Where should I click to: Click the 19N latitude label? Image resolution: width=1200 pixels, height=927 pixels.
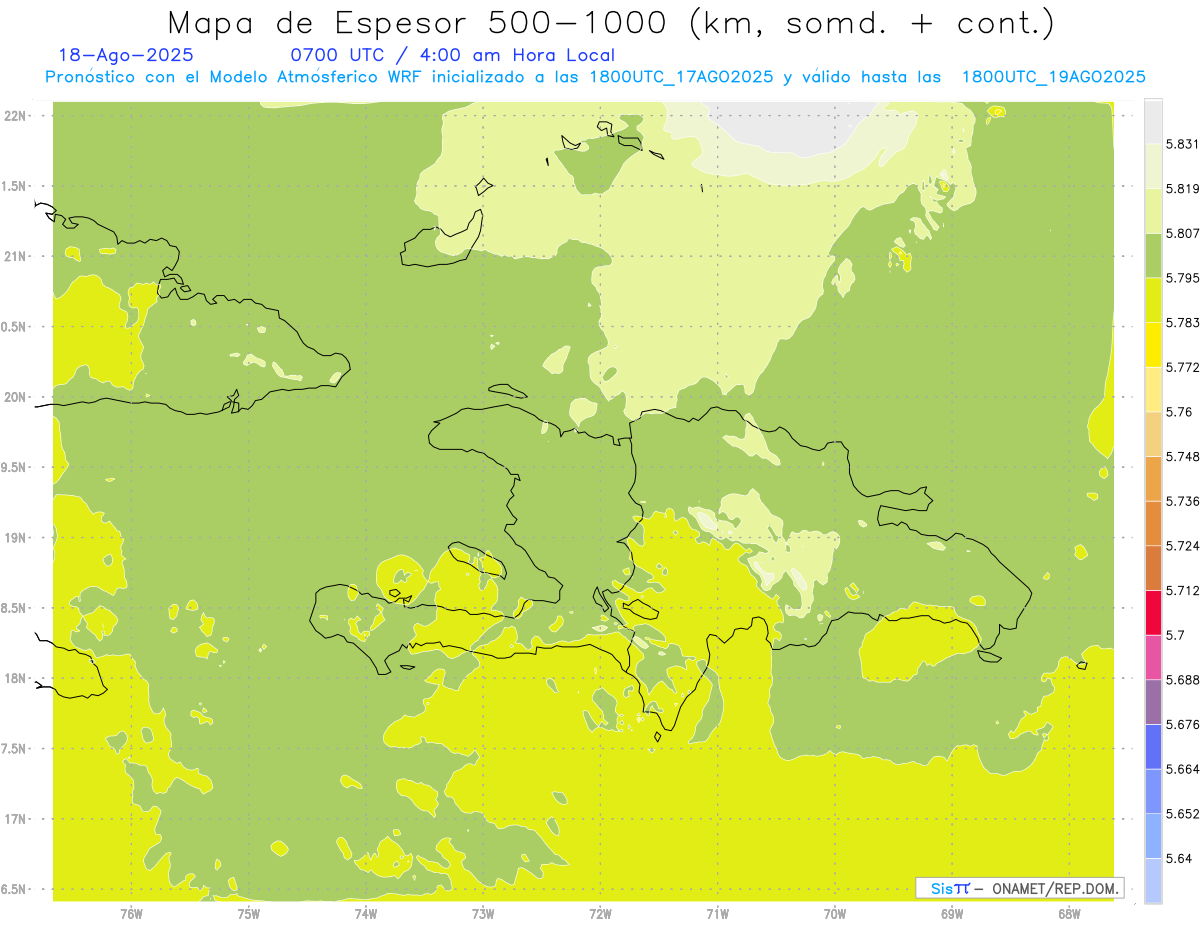(x=14, y=538)
